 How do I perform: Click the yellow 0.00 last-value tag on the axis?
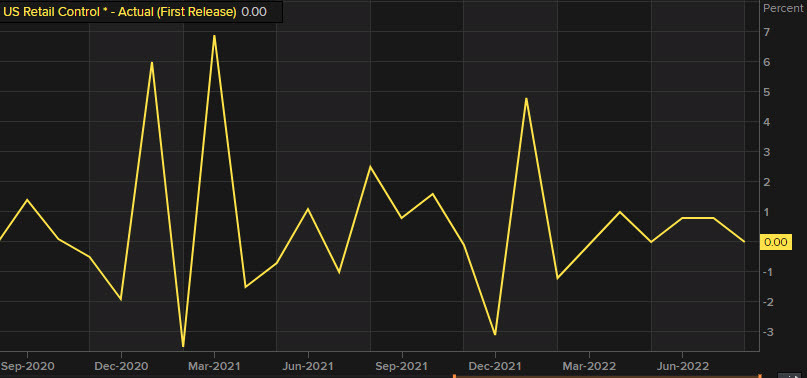(776, 242)
